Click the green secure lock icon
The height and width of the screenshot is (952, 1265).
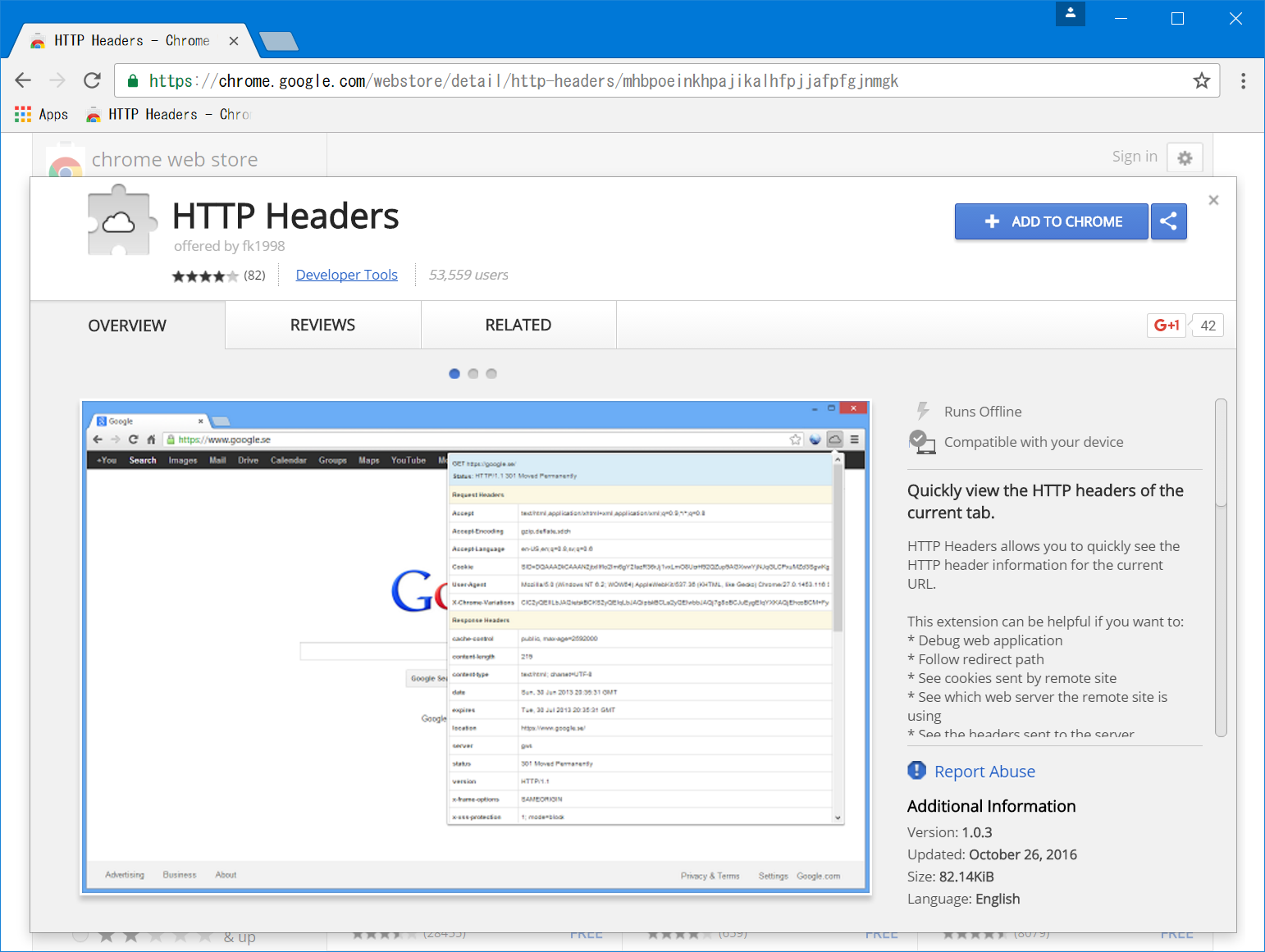[132, 80]
